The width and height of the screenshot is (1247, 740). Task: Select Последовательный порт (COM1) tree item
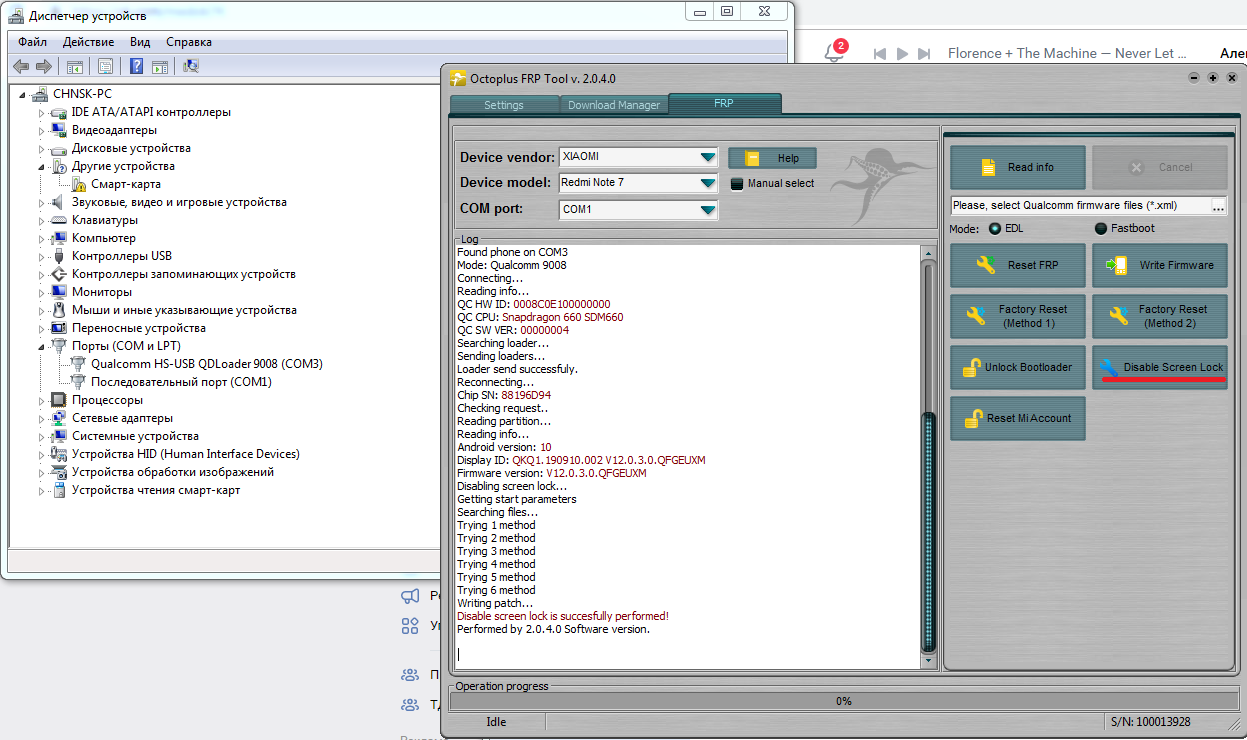click(x=181, y=382)
